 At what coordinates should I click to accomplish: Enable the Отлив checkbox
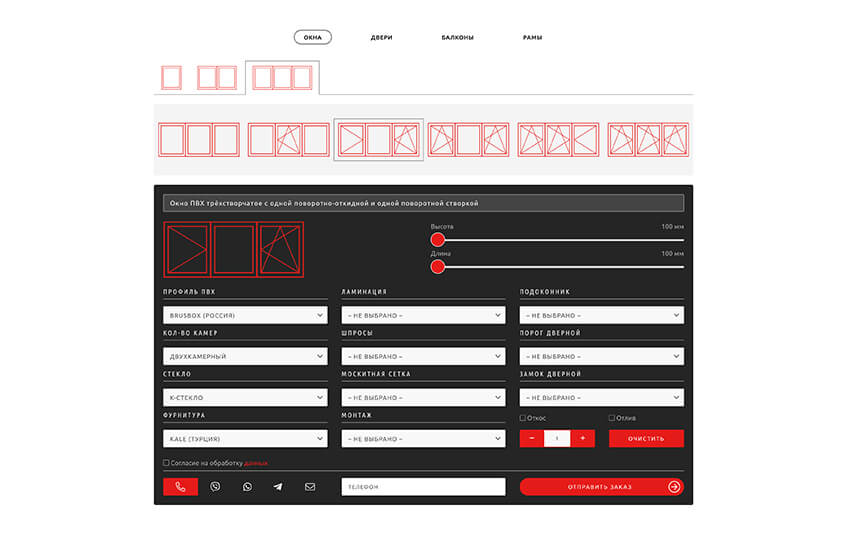pos(612,418)
